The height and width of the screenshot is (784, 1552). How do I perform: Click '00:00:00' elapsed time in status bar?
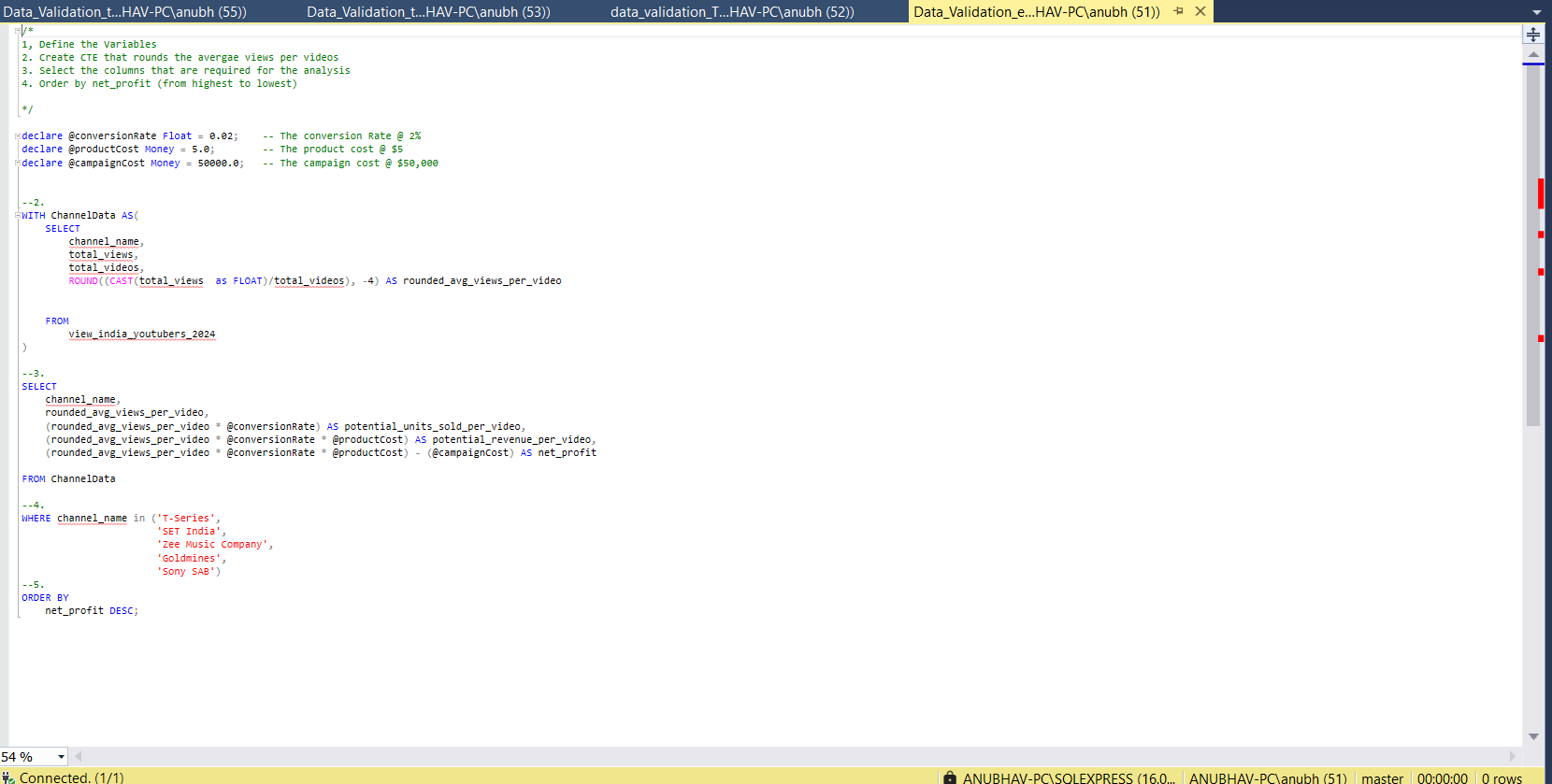point(1443,777)
